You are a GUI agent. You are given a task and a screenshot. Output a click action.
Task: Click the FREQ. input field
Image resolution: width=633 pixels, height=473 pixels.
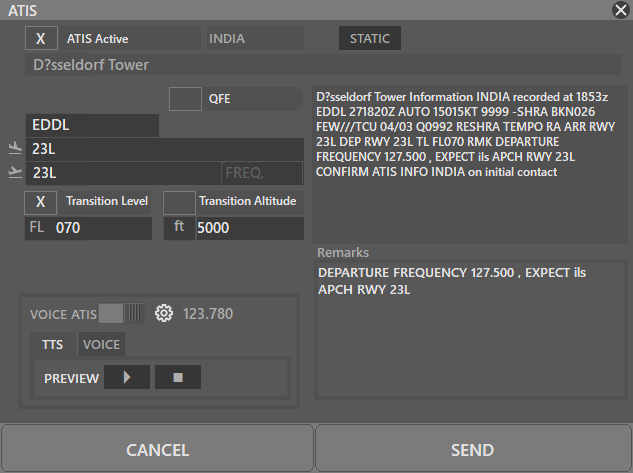pos(262,173)
